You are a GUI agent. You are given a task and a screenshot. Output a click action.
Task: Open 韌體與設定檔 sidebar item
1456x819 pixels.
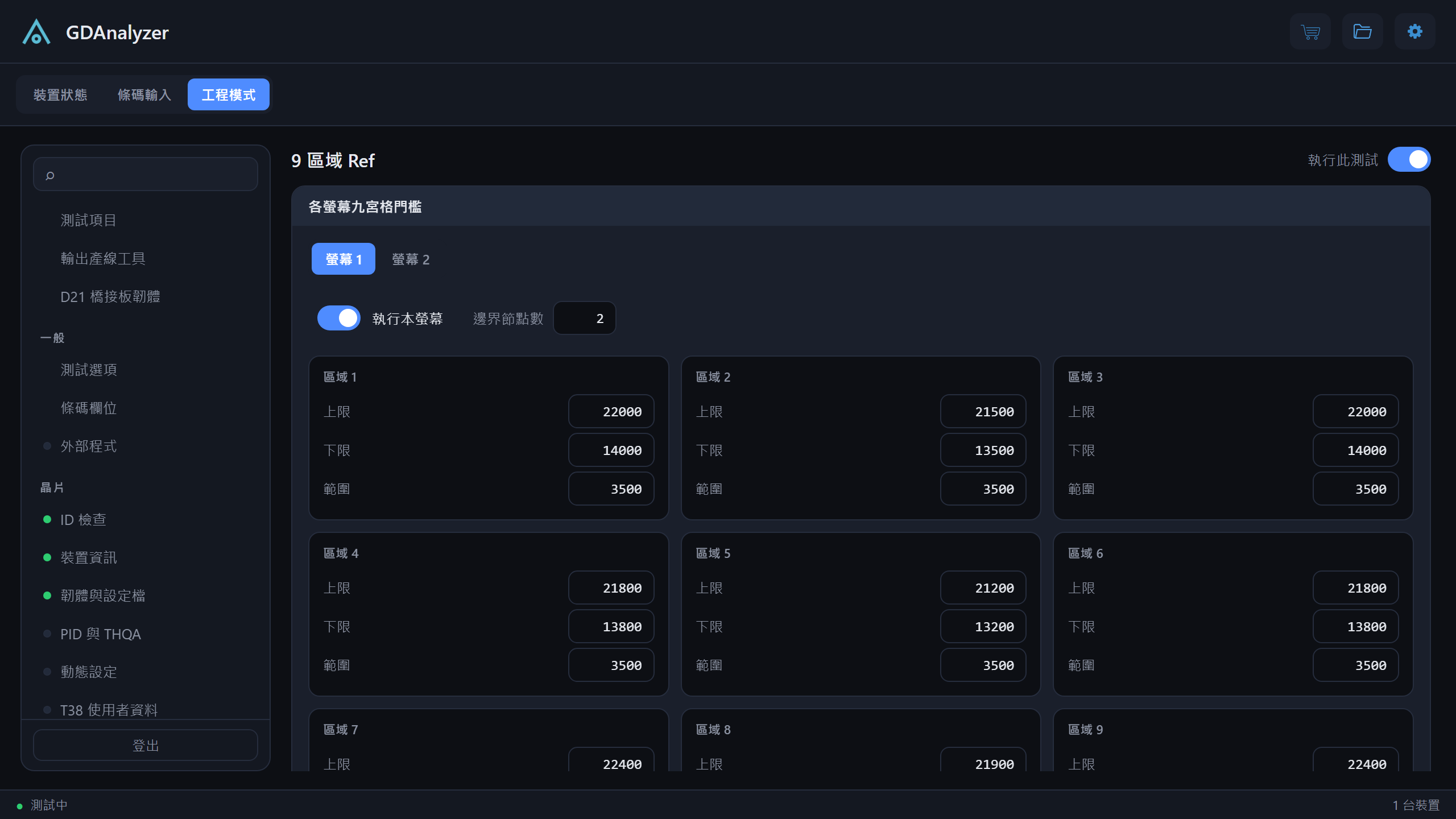(x=146, y=595)
